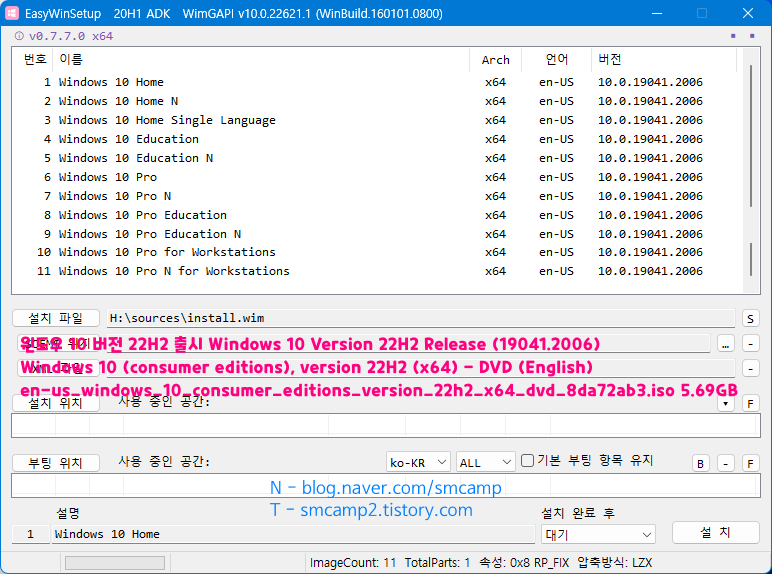Click the Arch column header
The image size is (772, 574).
pyautogui.click(x=495, y=60)
